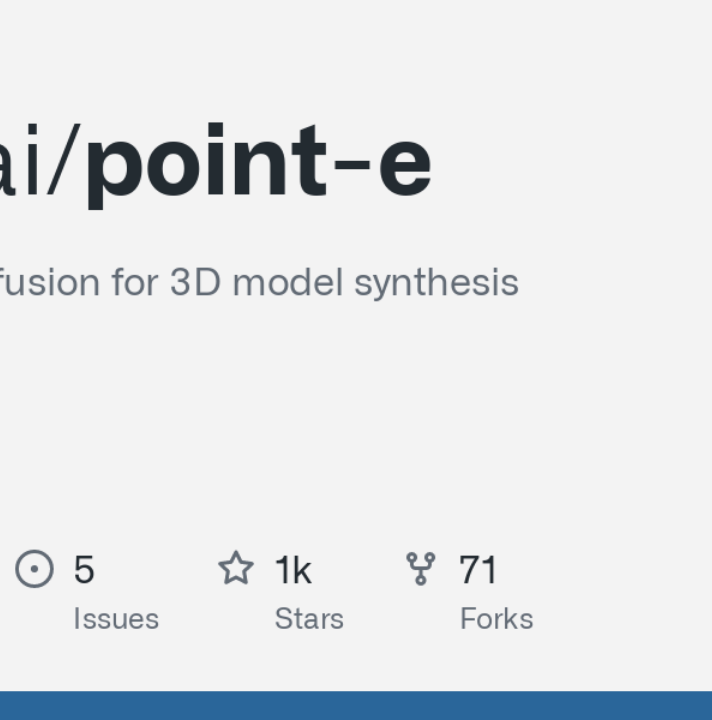Select the 71 forks count
Image resolution: width=712 pixels, height=720 pixels.
coord(478,569)
